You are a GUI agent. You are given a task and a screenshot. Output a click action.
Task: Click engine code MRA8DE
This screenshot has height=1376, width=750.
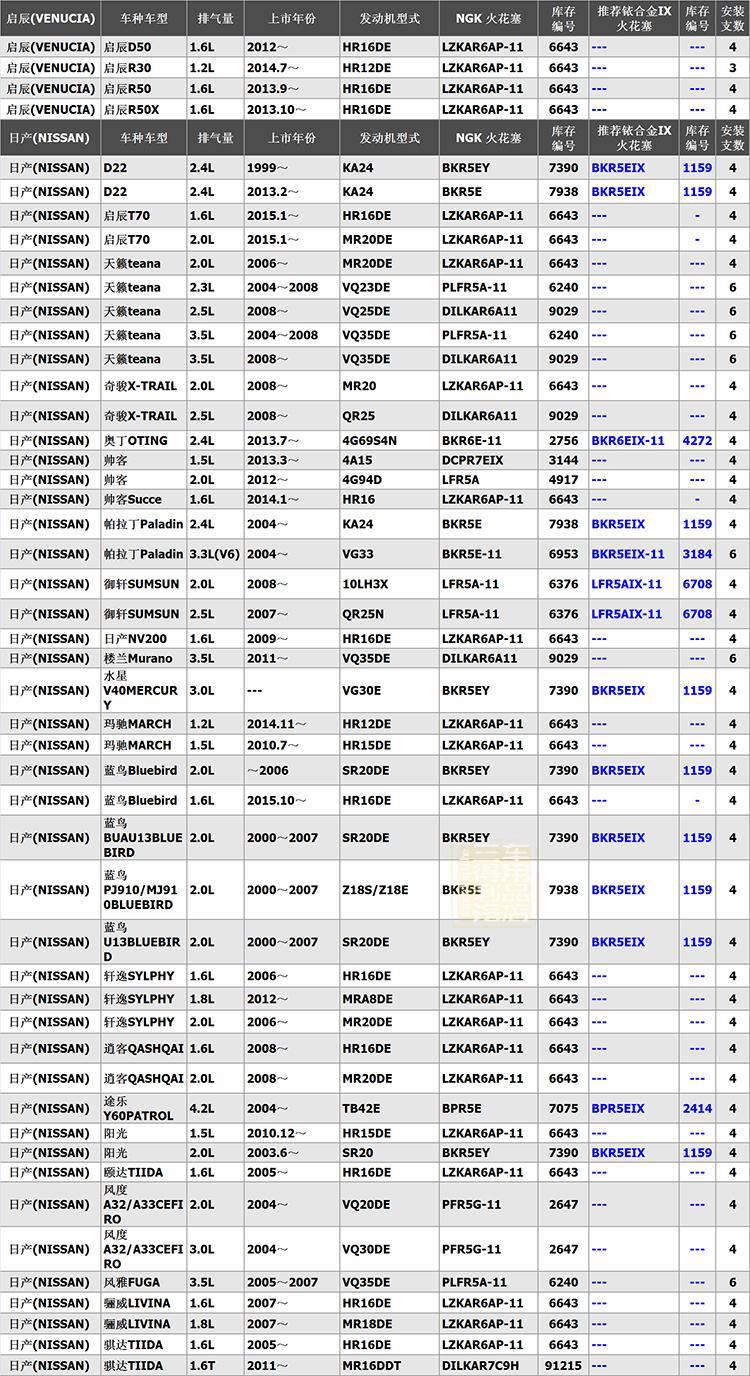click(367, 999)
